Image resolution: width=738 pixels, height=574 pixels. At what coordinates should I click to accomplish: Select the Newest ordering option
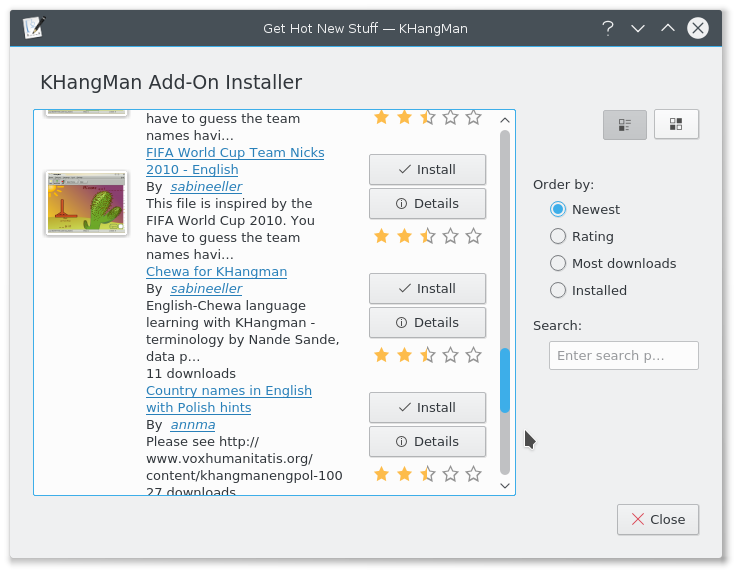(x=559, y=209)
